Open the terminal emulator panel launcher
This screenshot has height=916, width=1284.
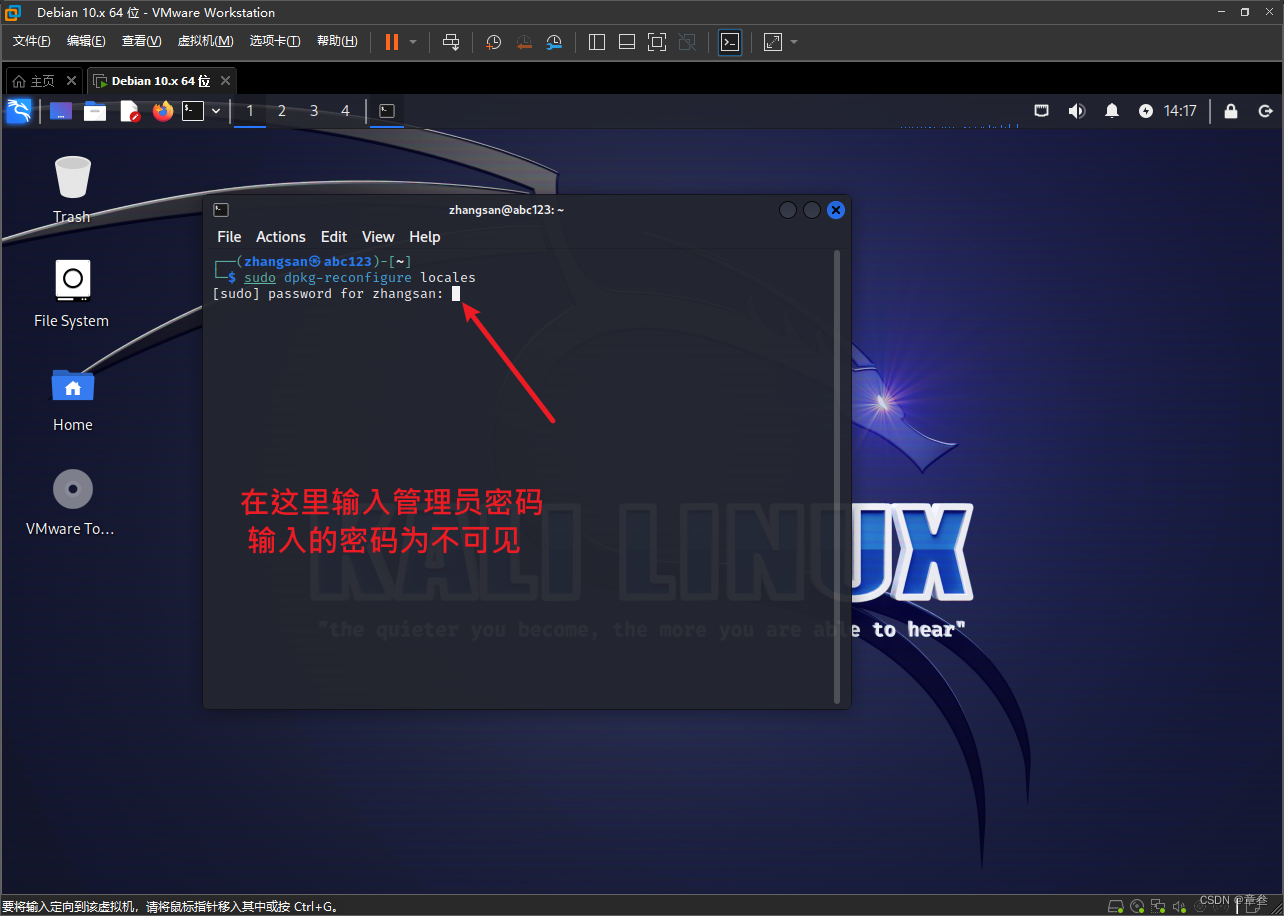tap(193, 111)
